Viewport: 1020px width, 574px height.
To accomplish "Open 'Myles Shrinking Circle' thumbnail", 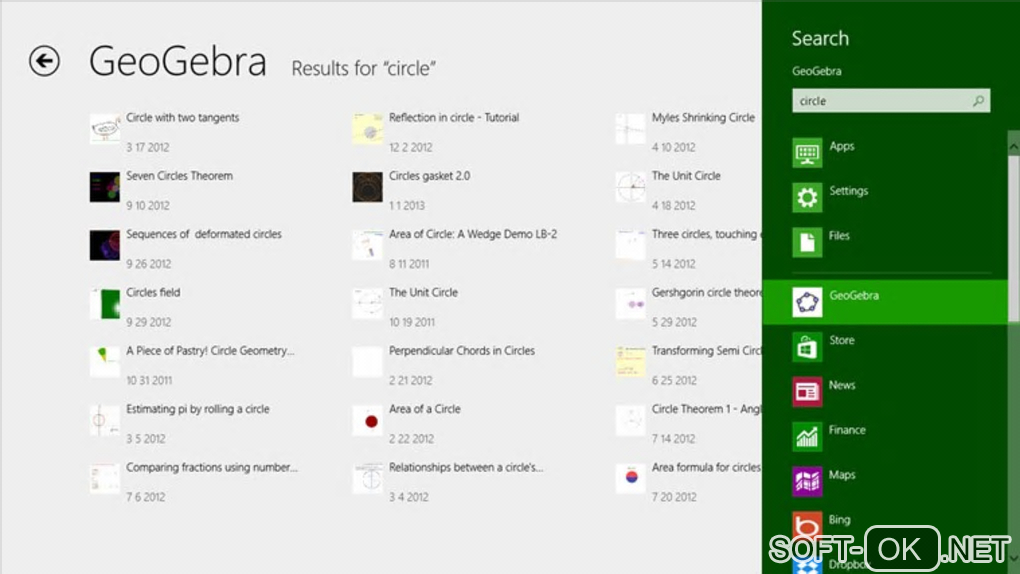I will pyautogui.click(x=630, y=129).
